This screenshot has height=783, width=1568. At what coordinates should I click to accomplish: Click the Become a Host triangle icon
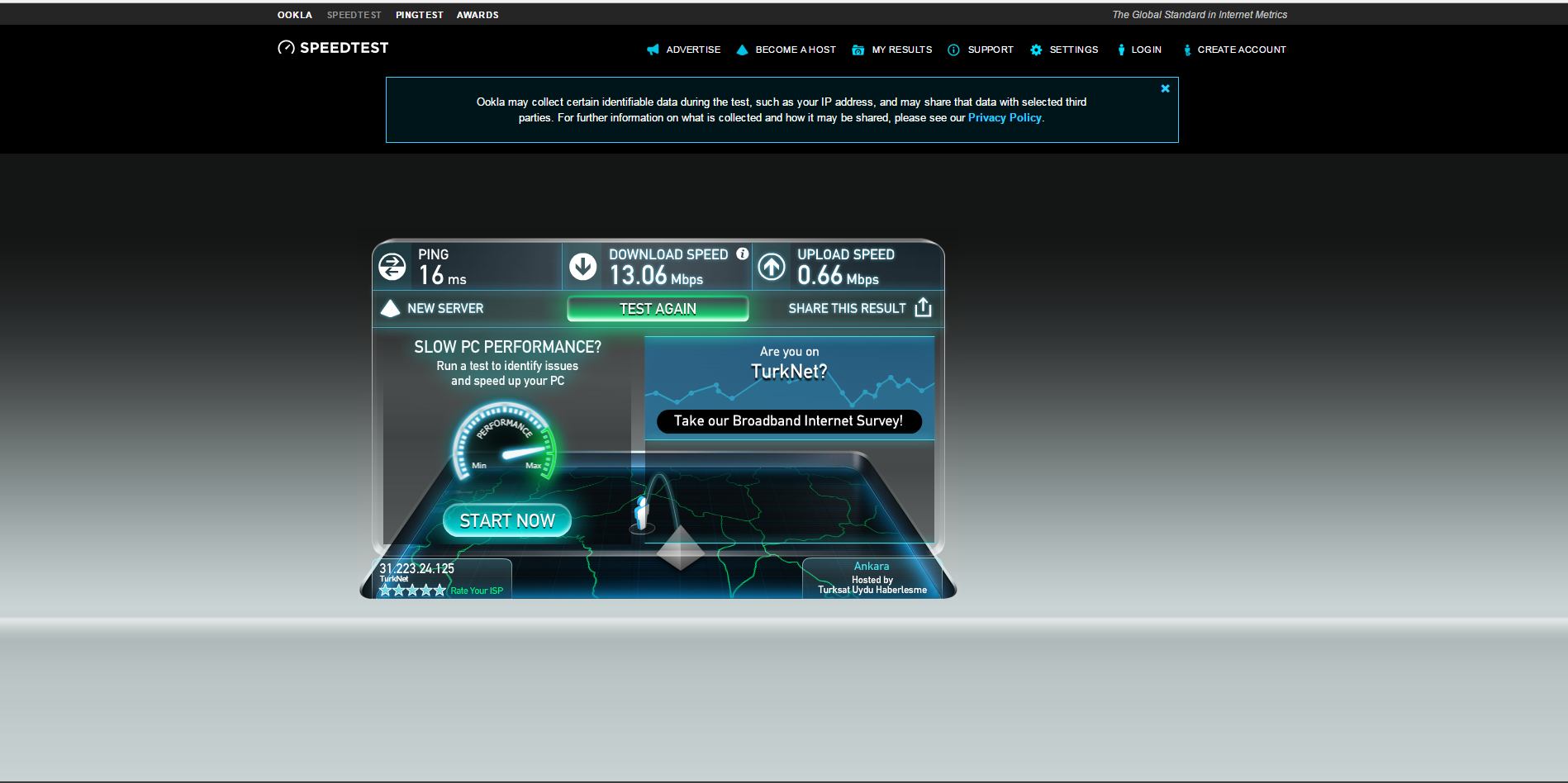[x=742, y=50]
